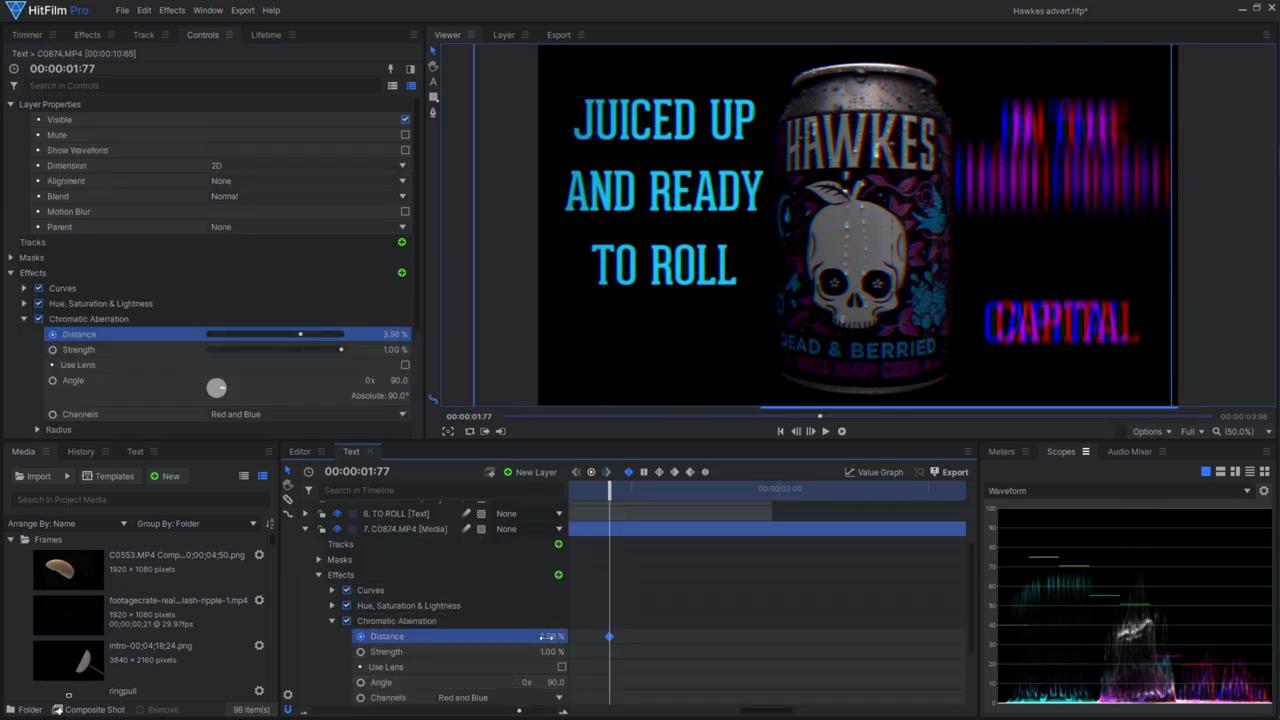The width and height of the screenshot is (1280, 720).
Task: Open the Dimension 2D dropdown
Action: pyautogui.click(x=308, y=166)
